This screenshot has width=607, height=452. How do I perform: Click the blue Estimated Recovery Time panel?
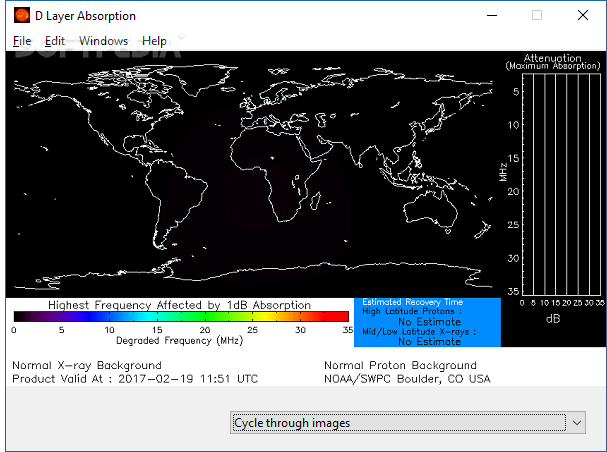(x=427, y=322)
